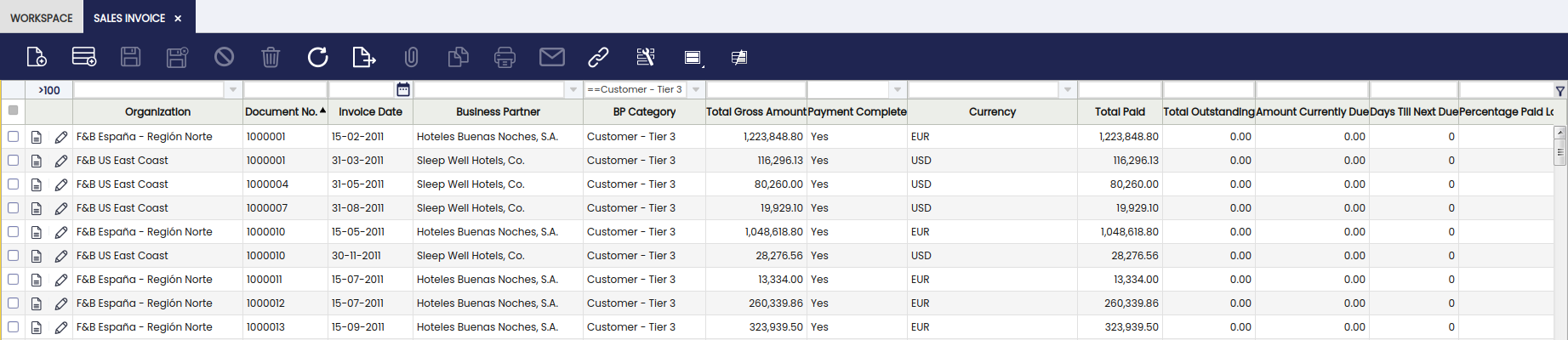Click the save record icon
1568x340 pixels.
130,57
